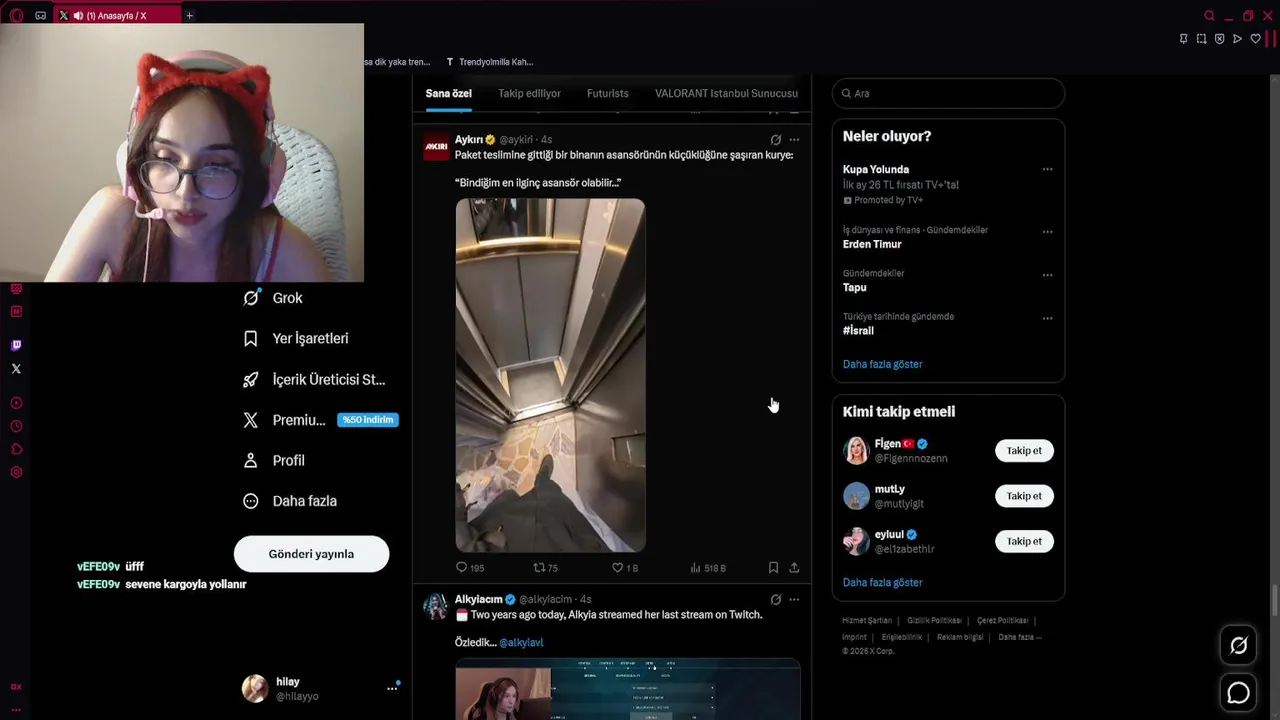The width and height of the screenshot is (1280, 720).
Task: Open Grok from the left navigation
Action: coord(273,298)
